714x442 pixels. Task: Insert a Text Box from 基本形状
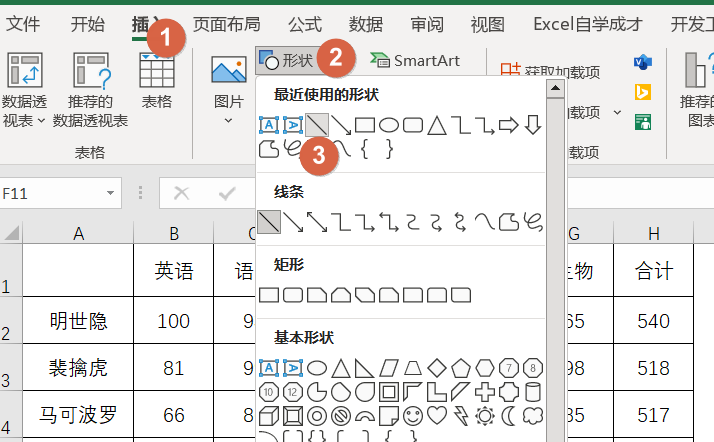click(x=269, y=368)
